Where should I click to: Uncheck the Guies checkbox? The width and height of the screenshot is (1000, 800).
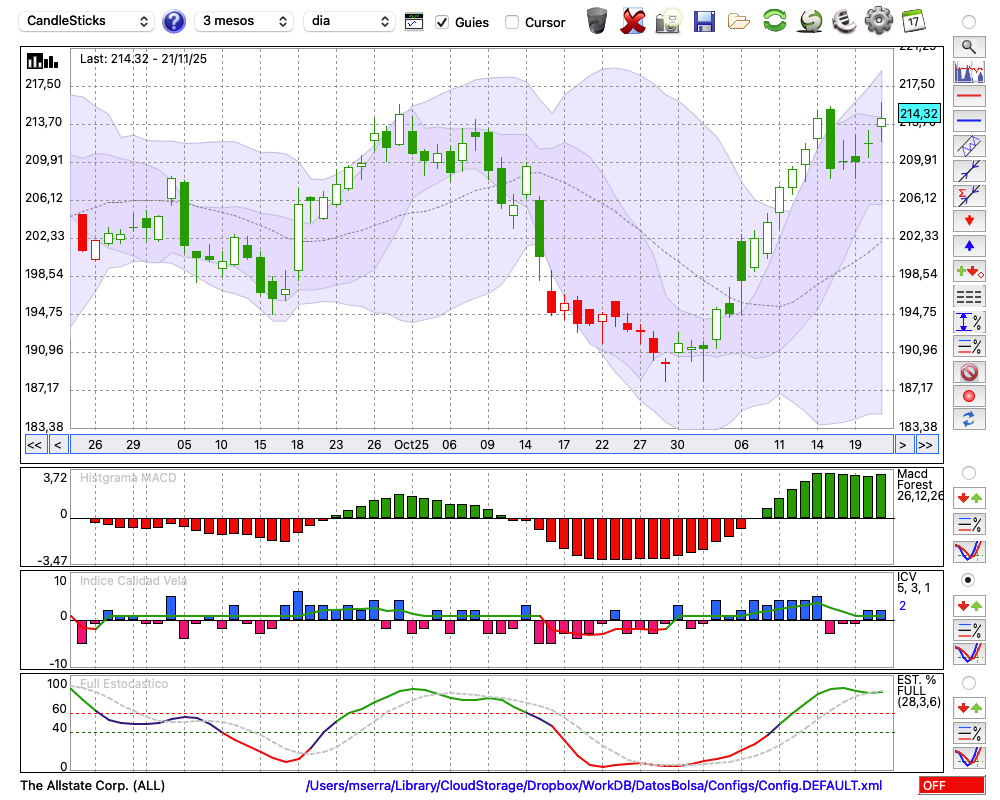point(442,22)
